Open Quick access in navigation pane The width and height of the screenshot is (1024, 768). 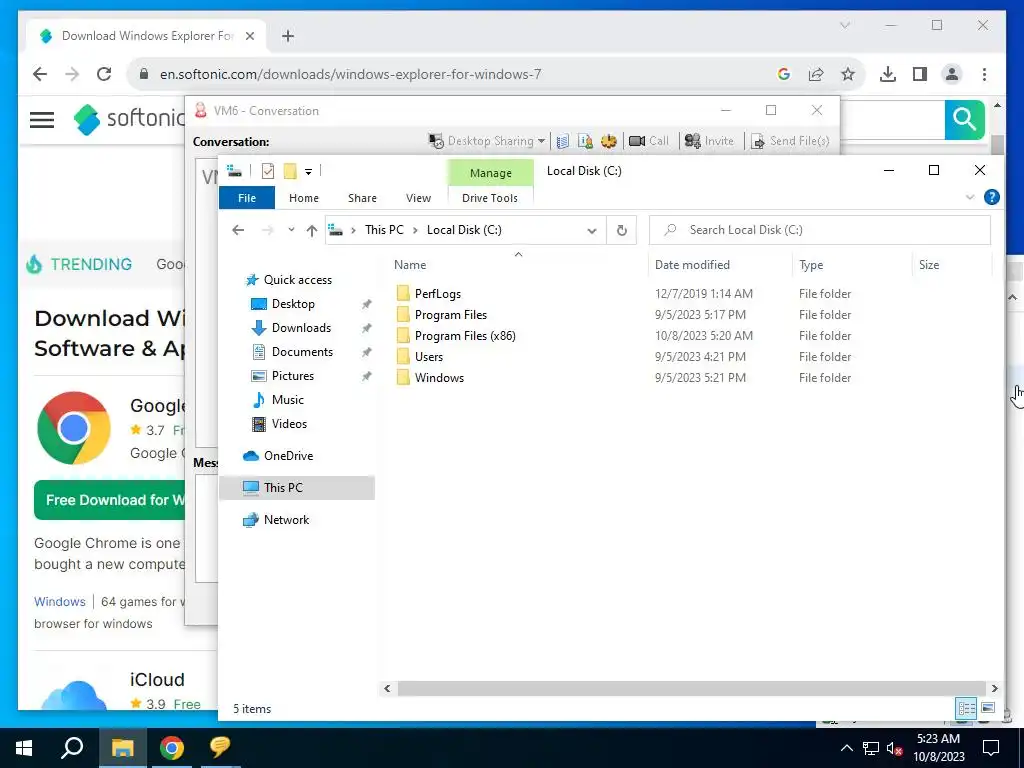click(x=297, y=280)
